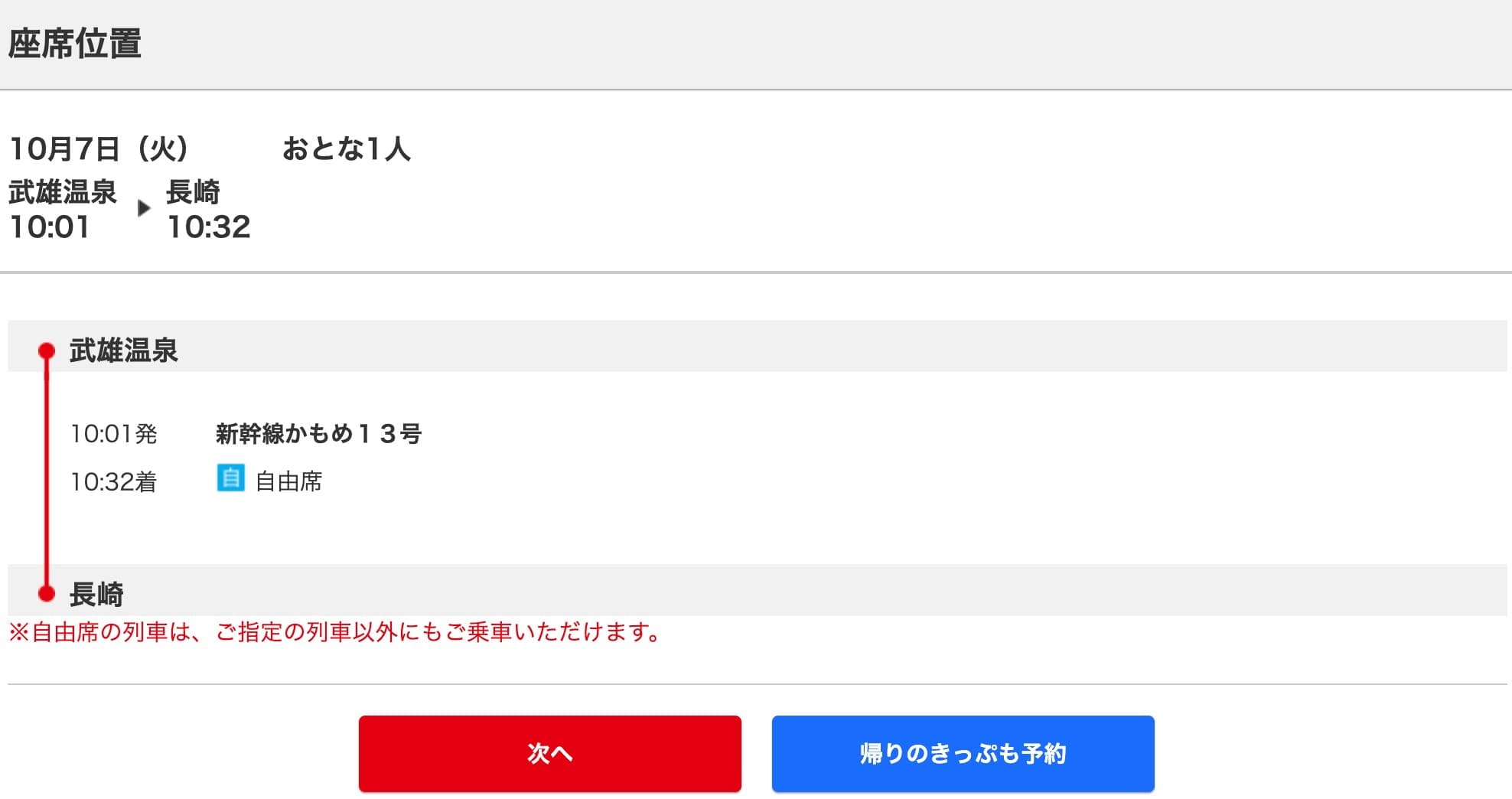Click the vertical red route line
Screen dimensions: 1512x799
point(47,471)
